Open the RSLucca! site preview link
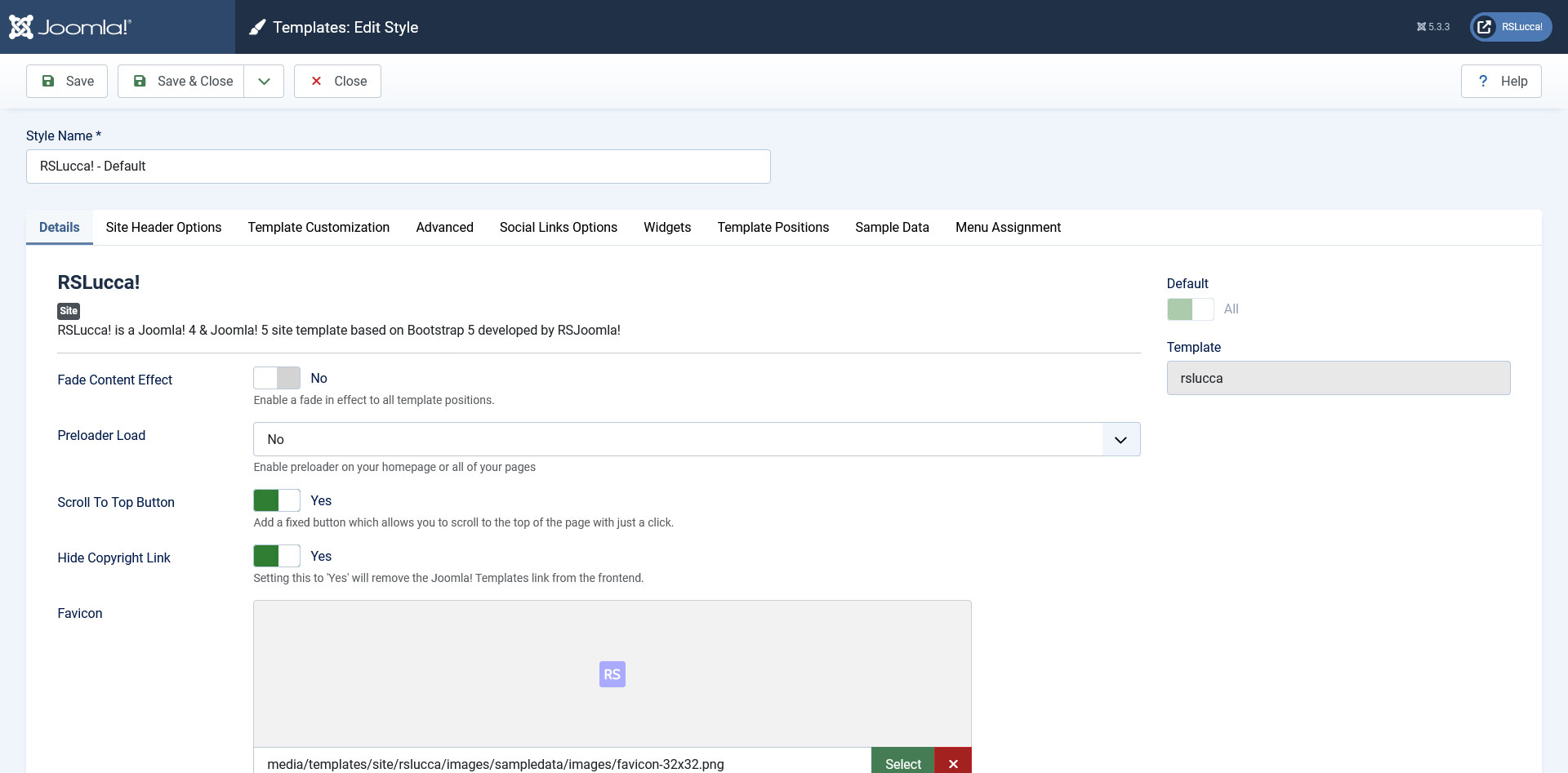The height and width of the screenshot is (773, 1568). click(x=1511, y=27)
